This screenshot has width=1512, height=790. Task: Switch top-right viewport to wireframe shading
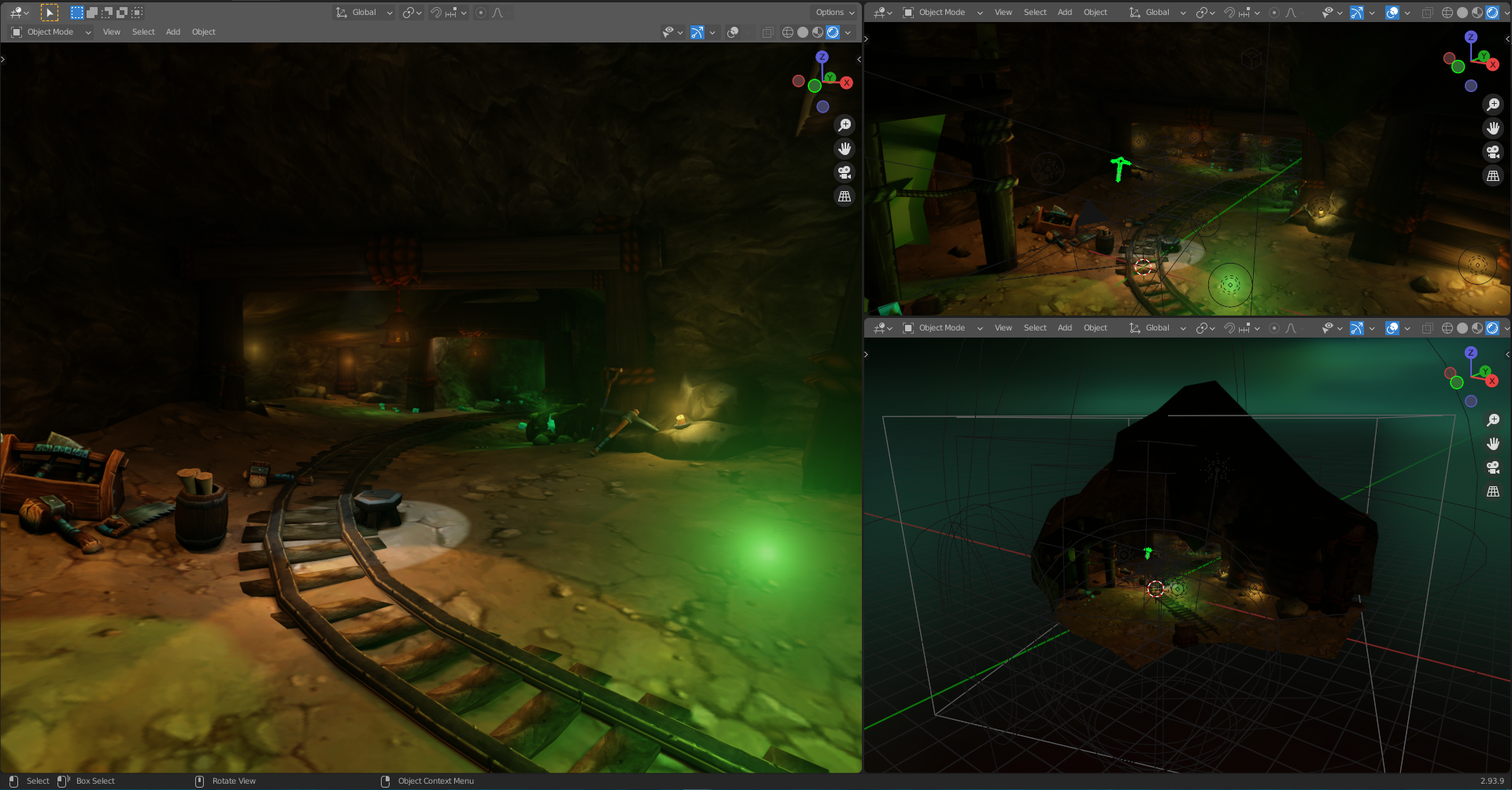point(1447,13)
